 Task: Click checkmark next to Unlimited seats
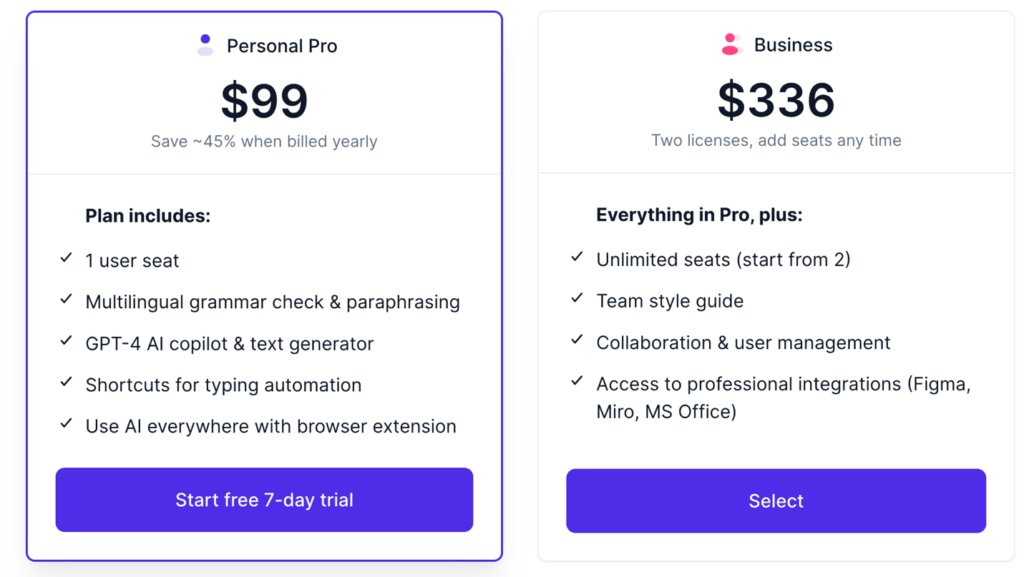pyautogui.click(x=577, y=257)
